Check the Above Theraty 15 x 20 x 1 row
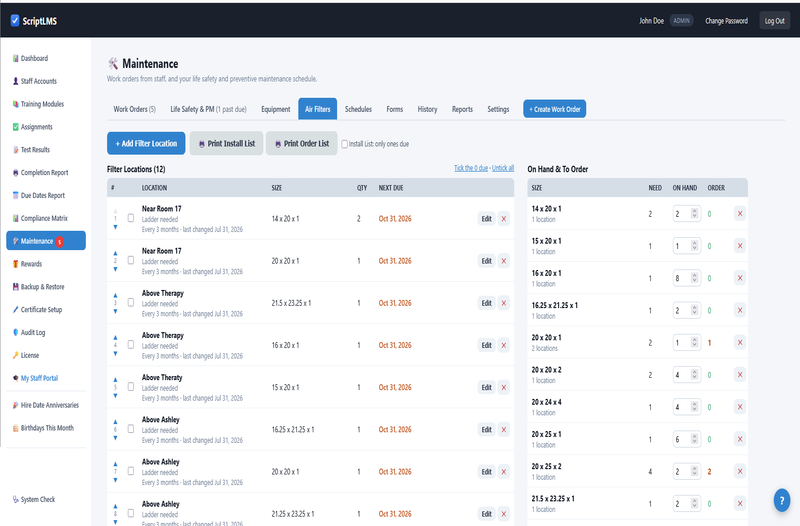Screen dimensions: 800x526 click(131, 387)
